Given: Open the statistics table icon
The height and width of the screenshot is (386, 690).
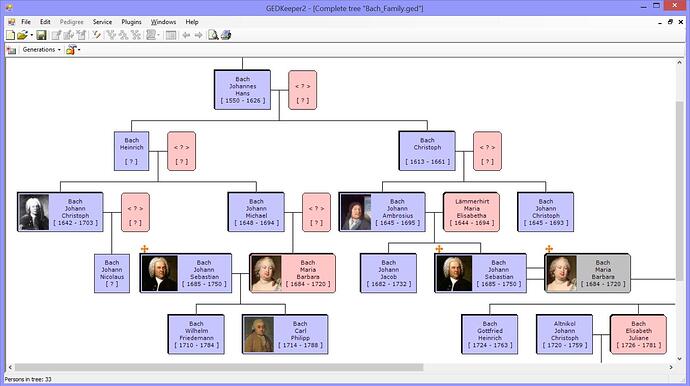Looking at the screenshot, I should click(x=171, y=35).
